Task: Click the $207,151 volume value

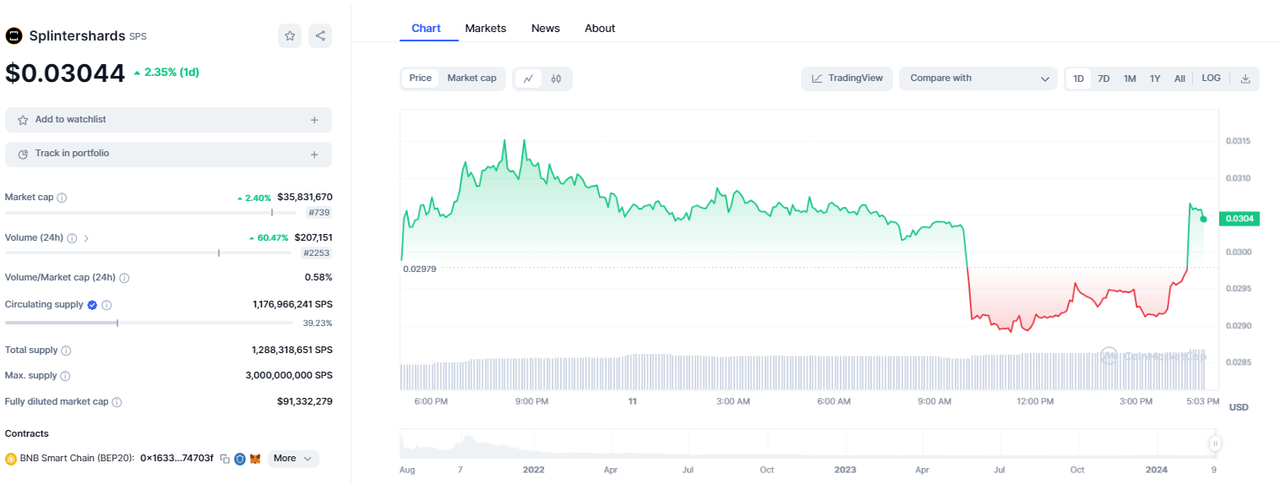Action: coord(314,238)
